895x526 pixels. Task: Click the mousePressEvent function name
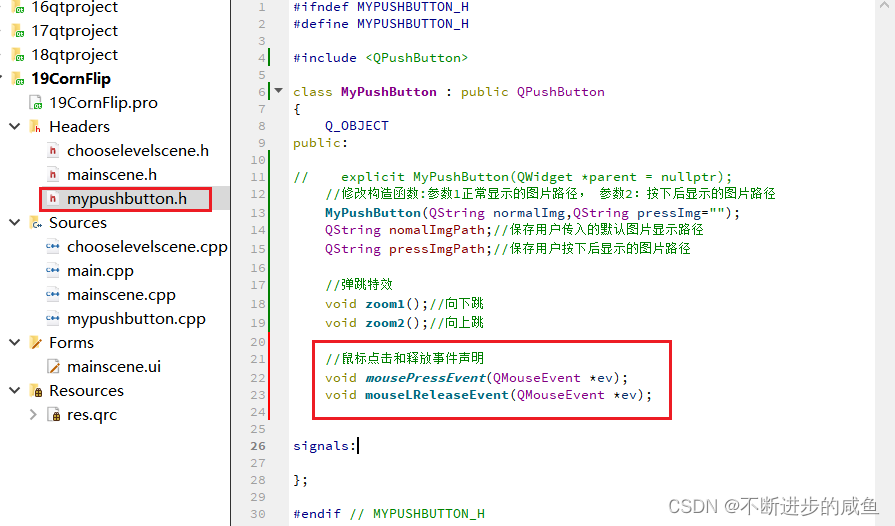425,378
